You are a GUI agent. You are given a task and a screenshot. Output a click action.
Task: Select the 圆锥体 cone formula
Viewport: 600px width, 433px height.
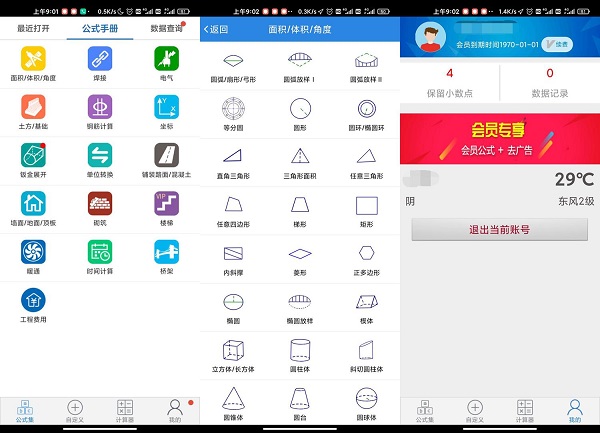point(233,404)
